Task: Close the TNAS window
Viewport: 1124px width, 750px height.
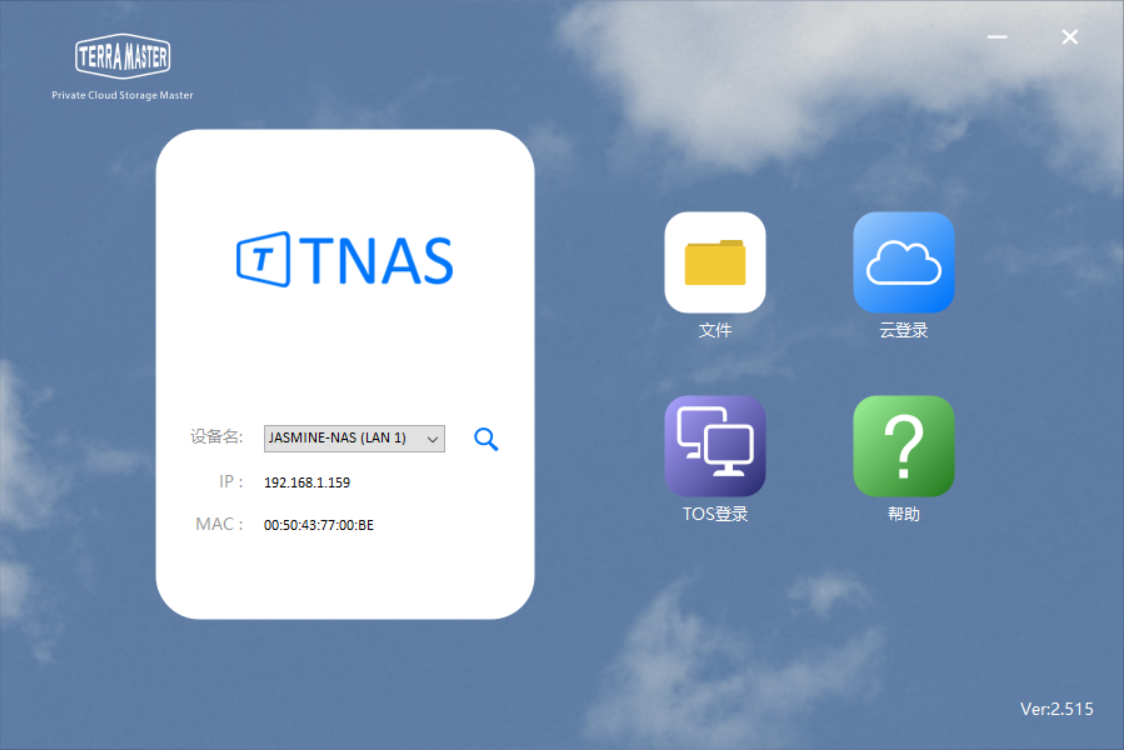Action: 1070,37
